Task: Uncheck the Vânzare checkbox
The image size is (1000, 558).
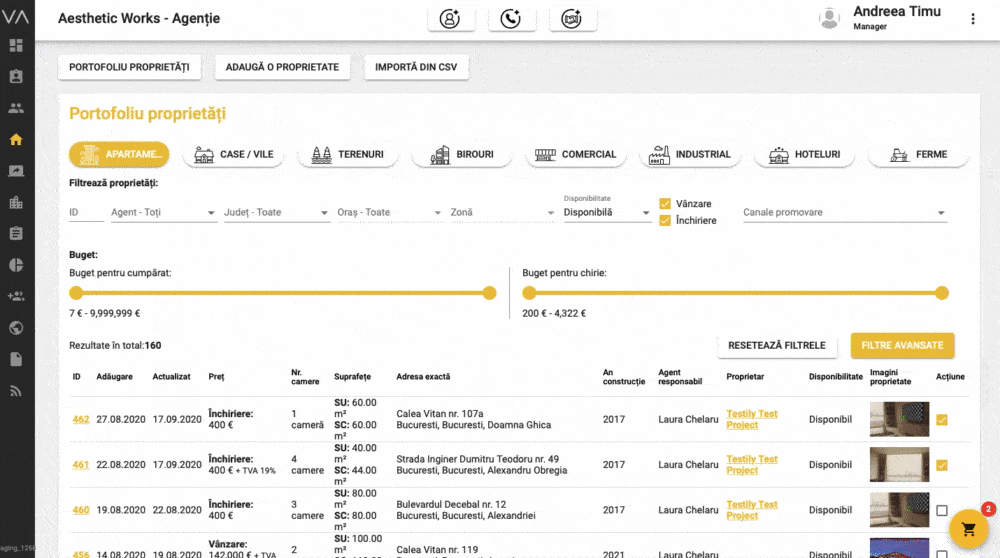Action: click(665, 204)
